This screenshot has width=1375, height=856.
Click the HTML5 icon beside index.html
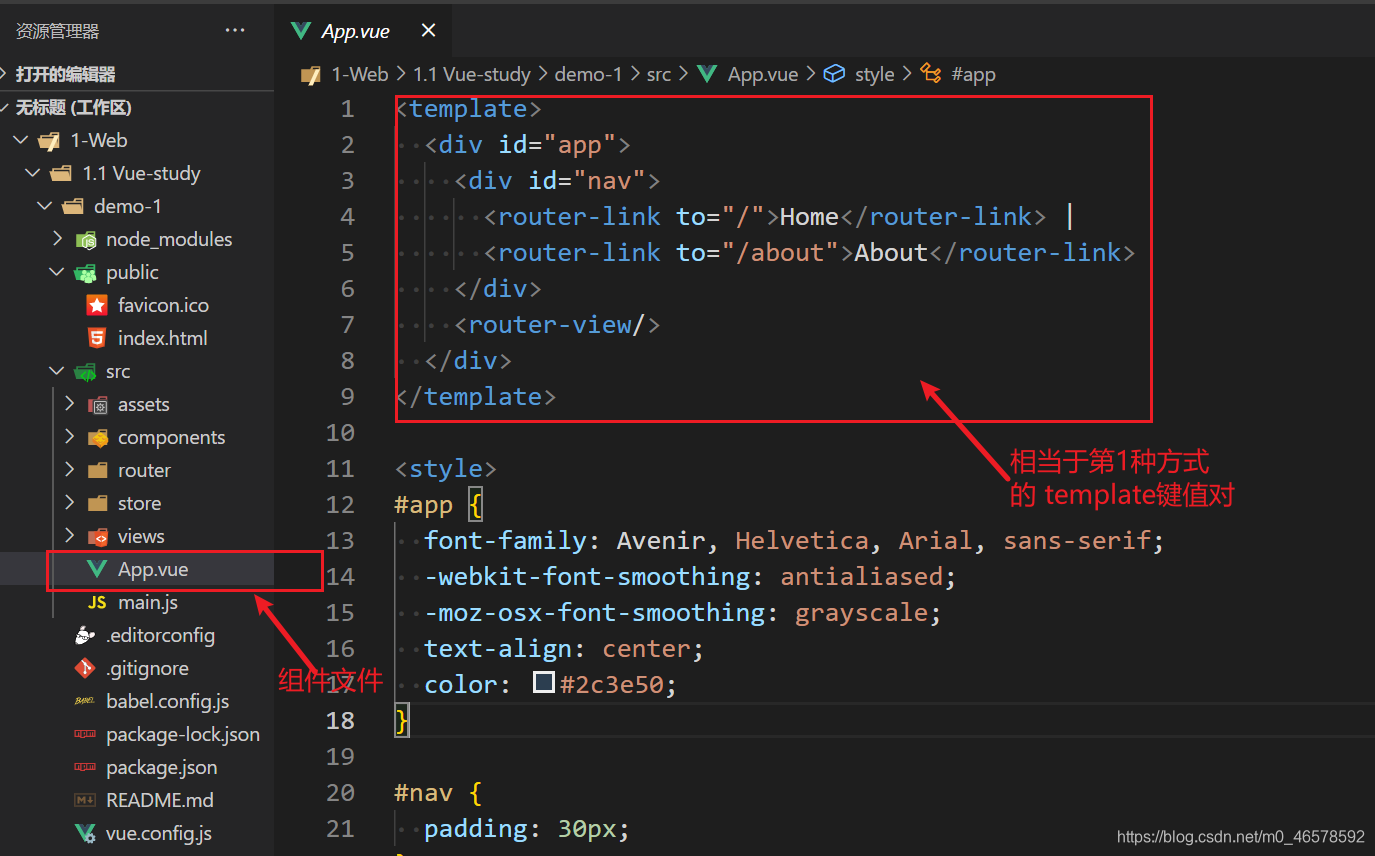97,338
